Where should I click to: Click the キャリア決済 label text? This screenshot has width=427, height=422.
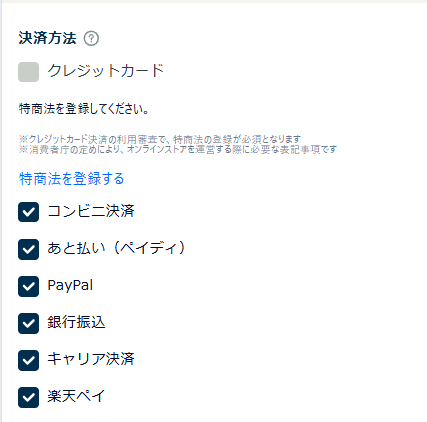pyautogui.click(x=91, y=359)
